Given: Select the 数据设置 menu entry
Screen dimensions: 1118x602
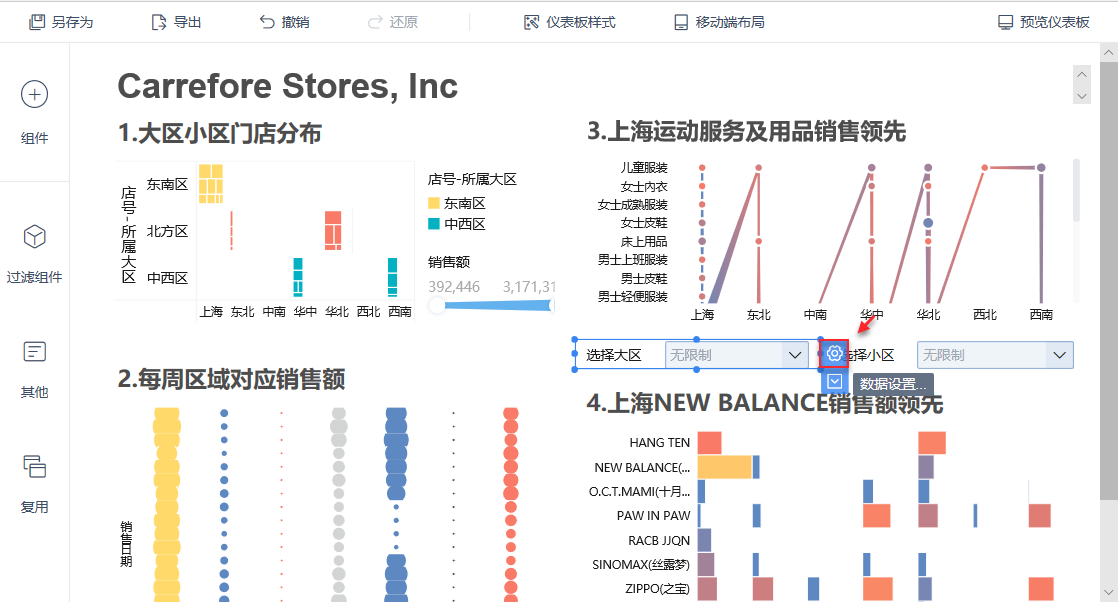Looking at the screenshot, I should pos(893,384).
